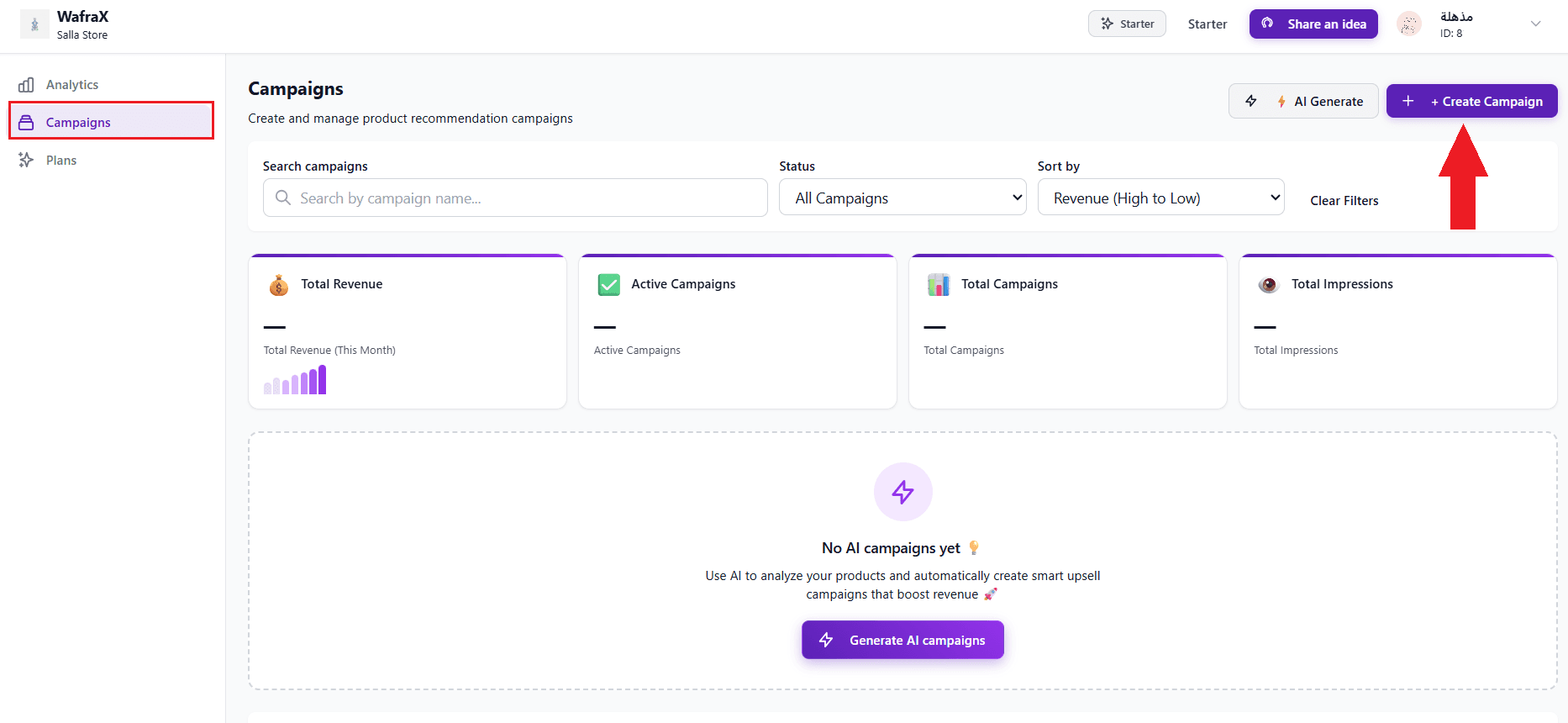Viewport: 1568px width, 723px height.
Task: Click the Active Campaigns green checkmark icon
Action: (x=609, y=285)
